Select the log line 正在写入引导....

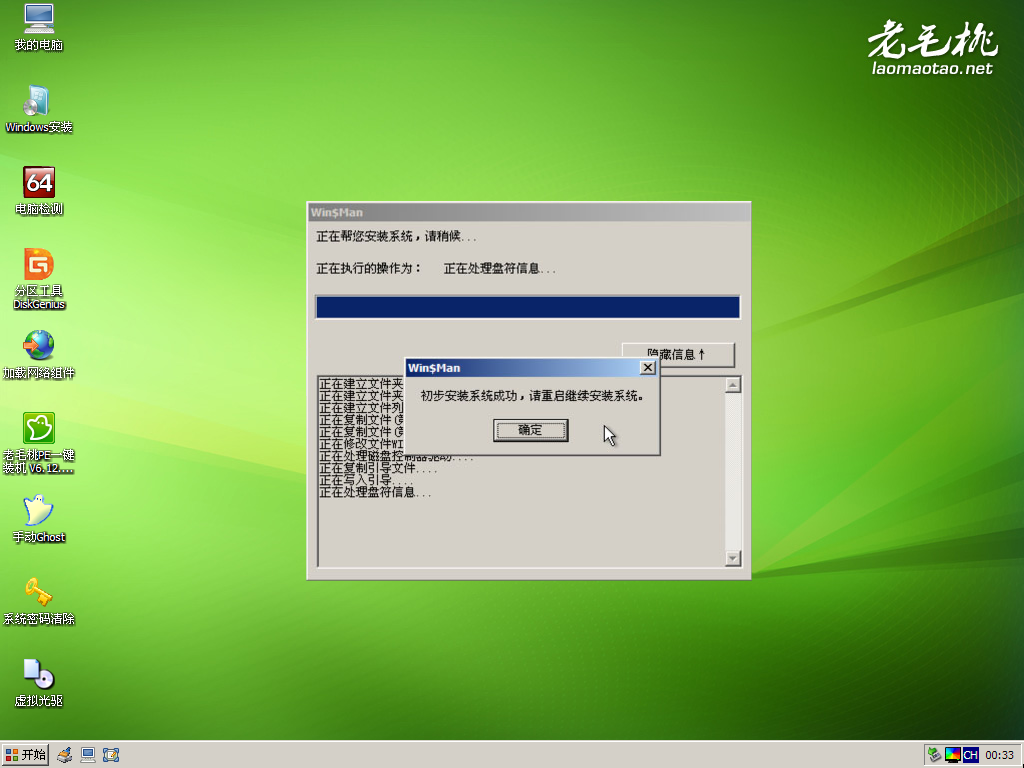[366, 480]
